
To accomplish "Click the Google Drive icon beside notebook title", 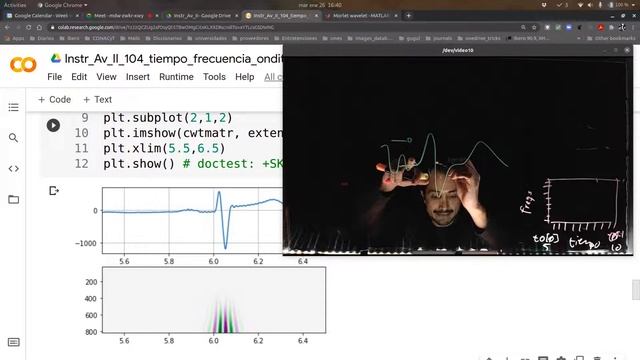I will pos(56,58).
